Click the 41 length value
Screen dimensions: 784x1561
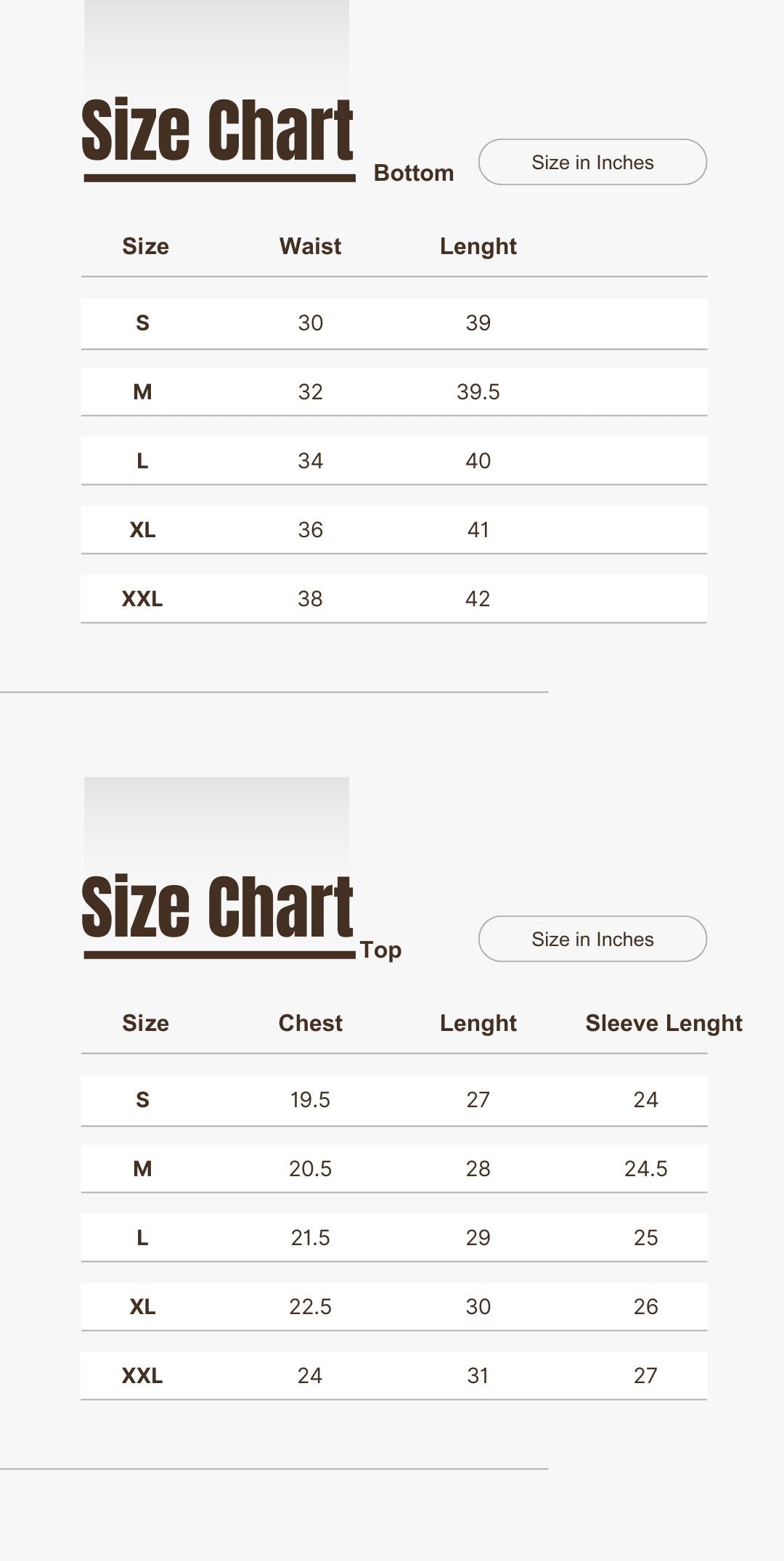point(478,530)
